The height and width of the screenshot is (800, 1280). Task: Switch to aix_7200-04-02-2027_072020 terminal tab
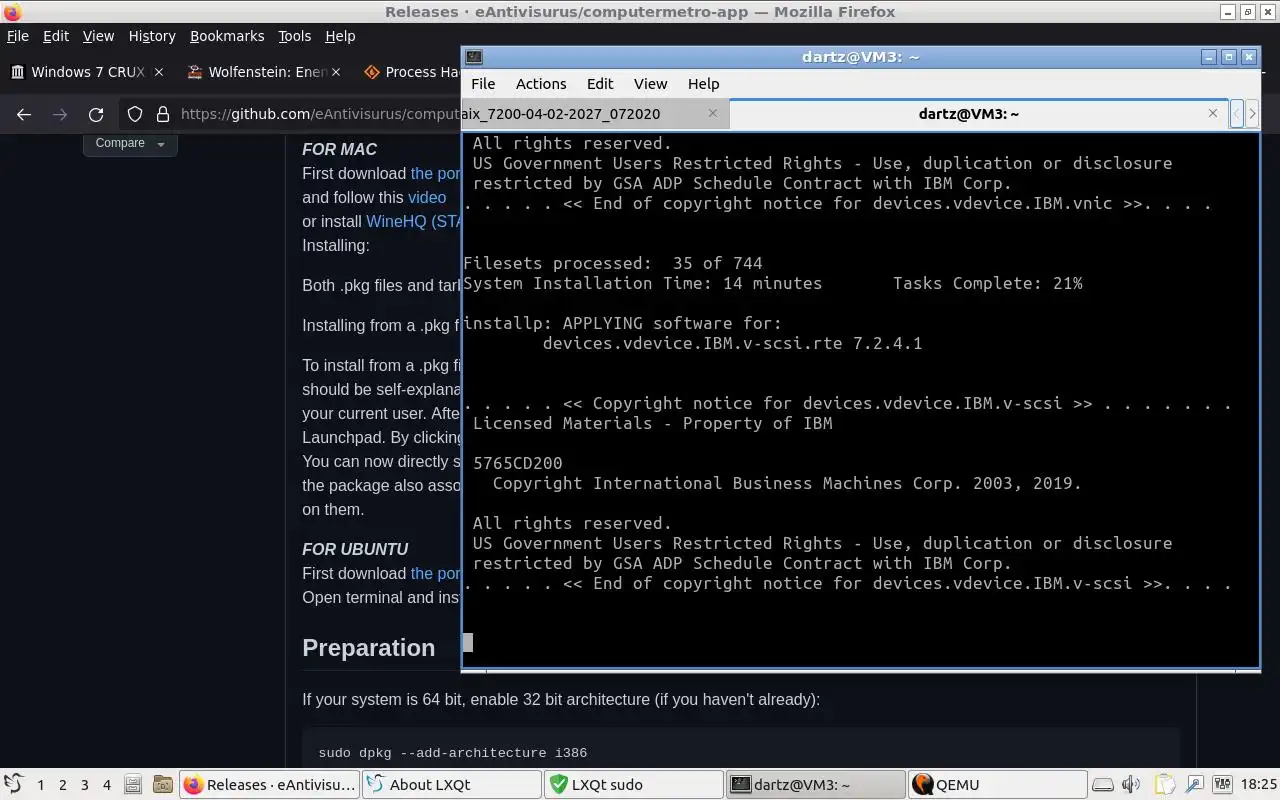click(595, 114)
